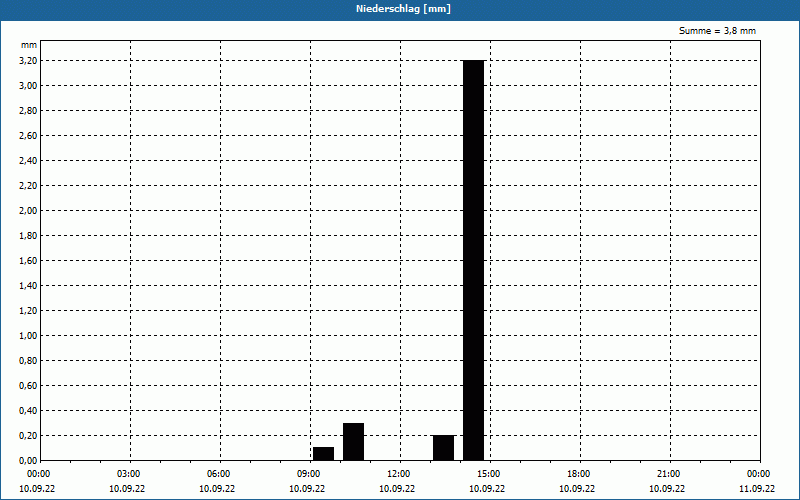Click the 10.09.22 date under 12:00
Viewport: 800px width, 500px height.
pyautogui.click(x=396, y=489)
